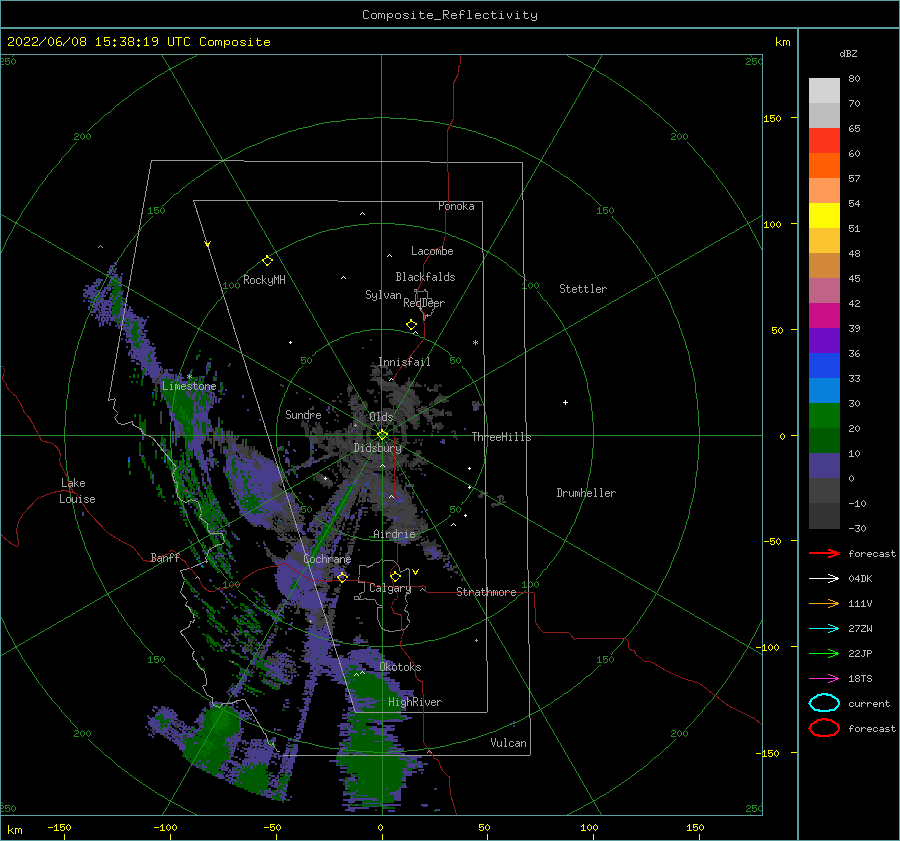The width and height of the screenshot is (900, 841).
Task: Click the orange 111V arrow legend icon
Action: (x=824, y=603)
